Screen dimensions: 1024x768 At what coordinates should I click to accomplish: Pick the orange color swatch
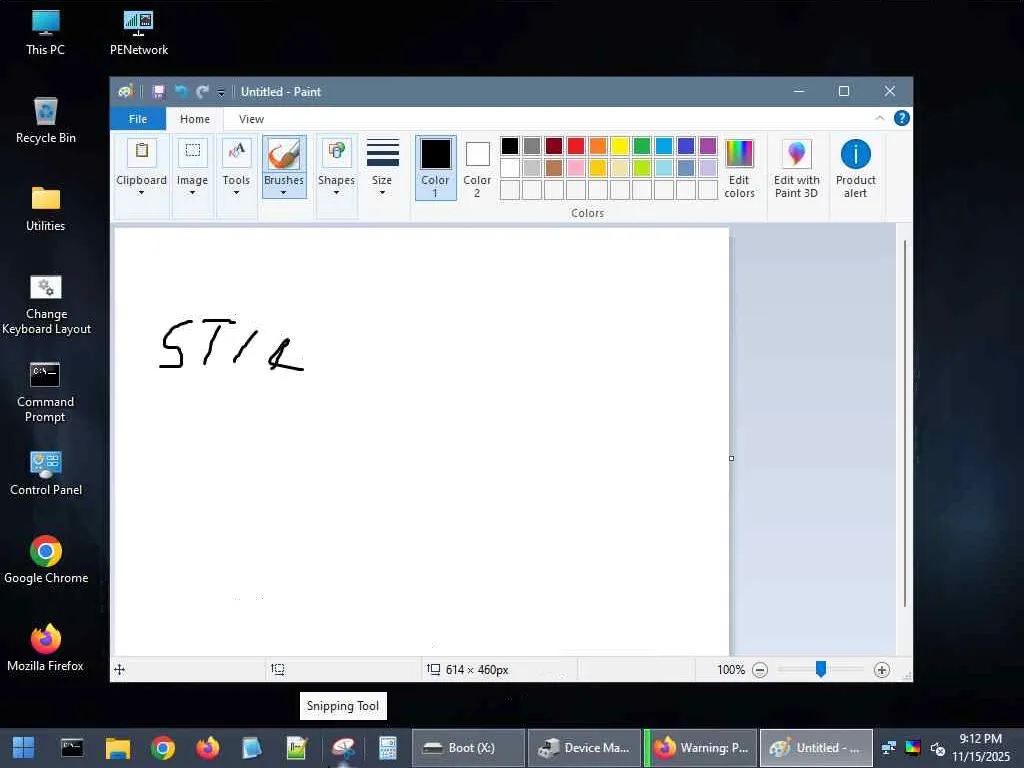click(x=598, y=146)
